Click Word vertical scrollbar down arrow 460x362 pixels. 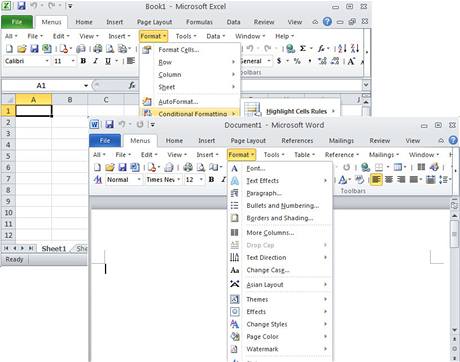(x=454, y=330)
